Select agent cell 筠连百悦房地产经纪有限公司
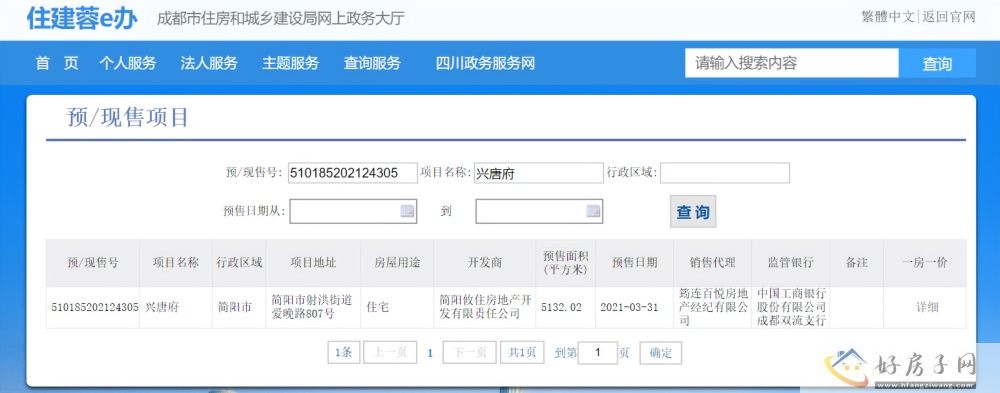 712,307
